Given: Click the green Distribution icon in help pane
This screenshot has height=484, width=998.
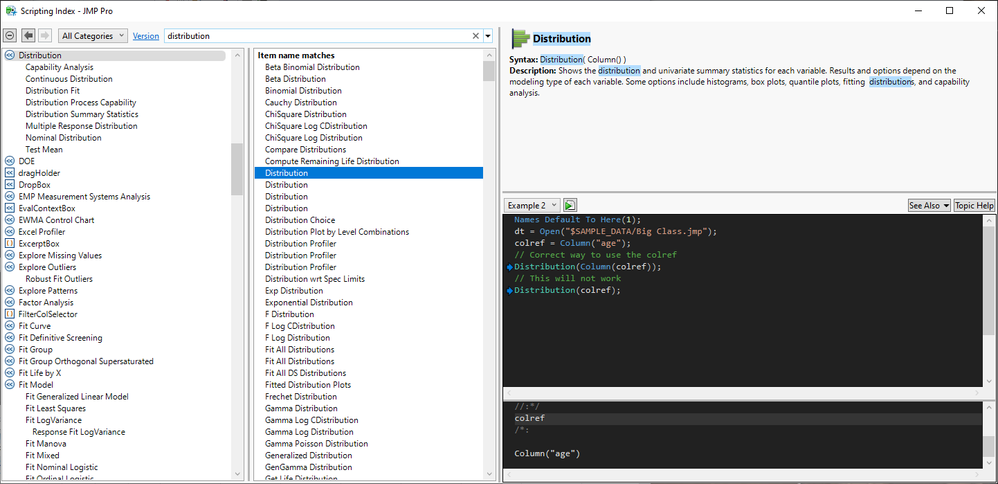Looking at the screenshot, I should pyautogui.click(x=519, y=39).
